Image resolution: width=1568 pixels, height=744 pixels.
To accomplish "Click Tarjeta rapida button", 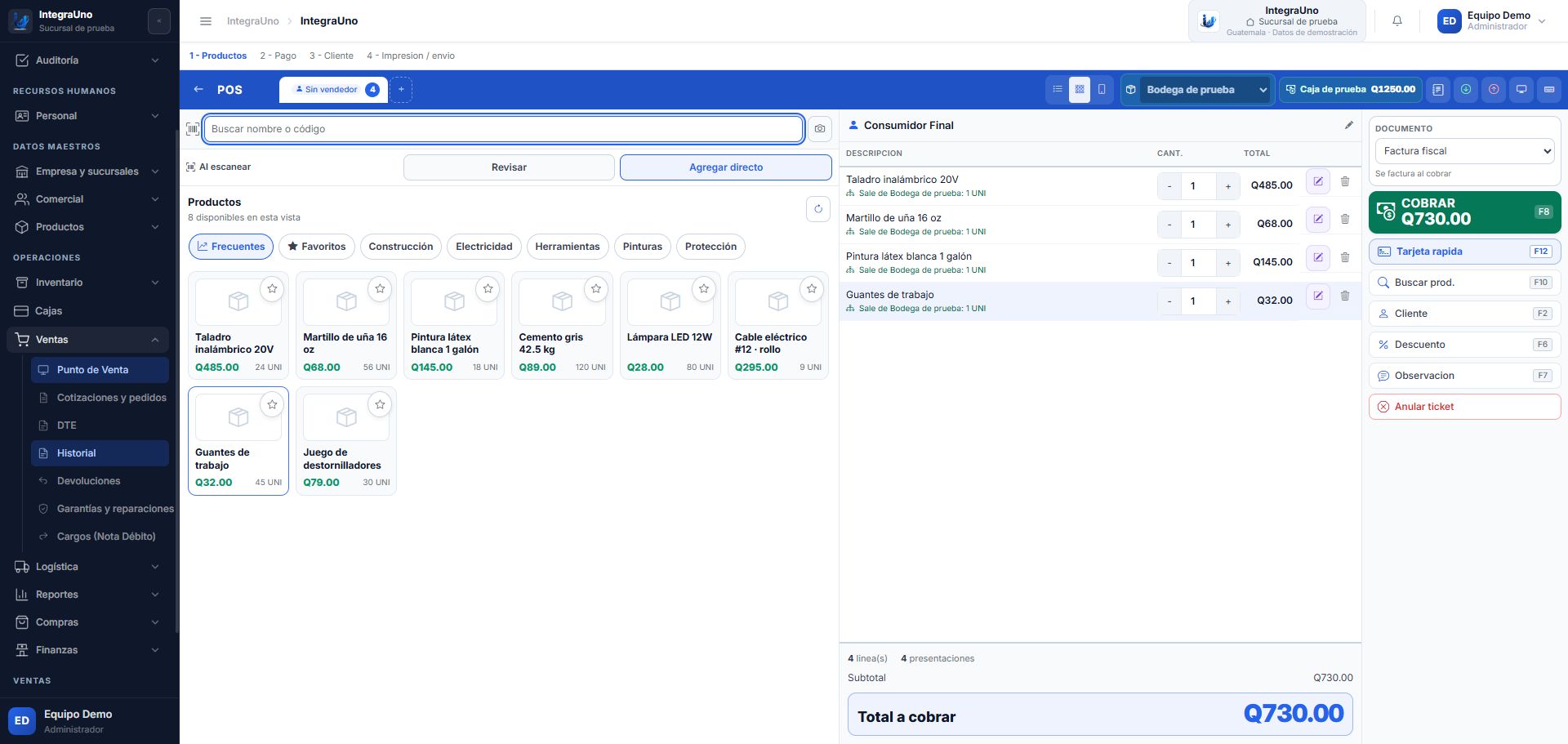I will coord(1464,252).
